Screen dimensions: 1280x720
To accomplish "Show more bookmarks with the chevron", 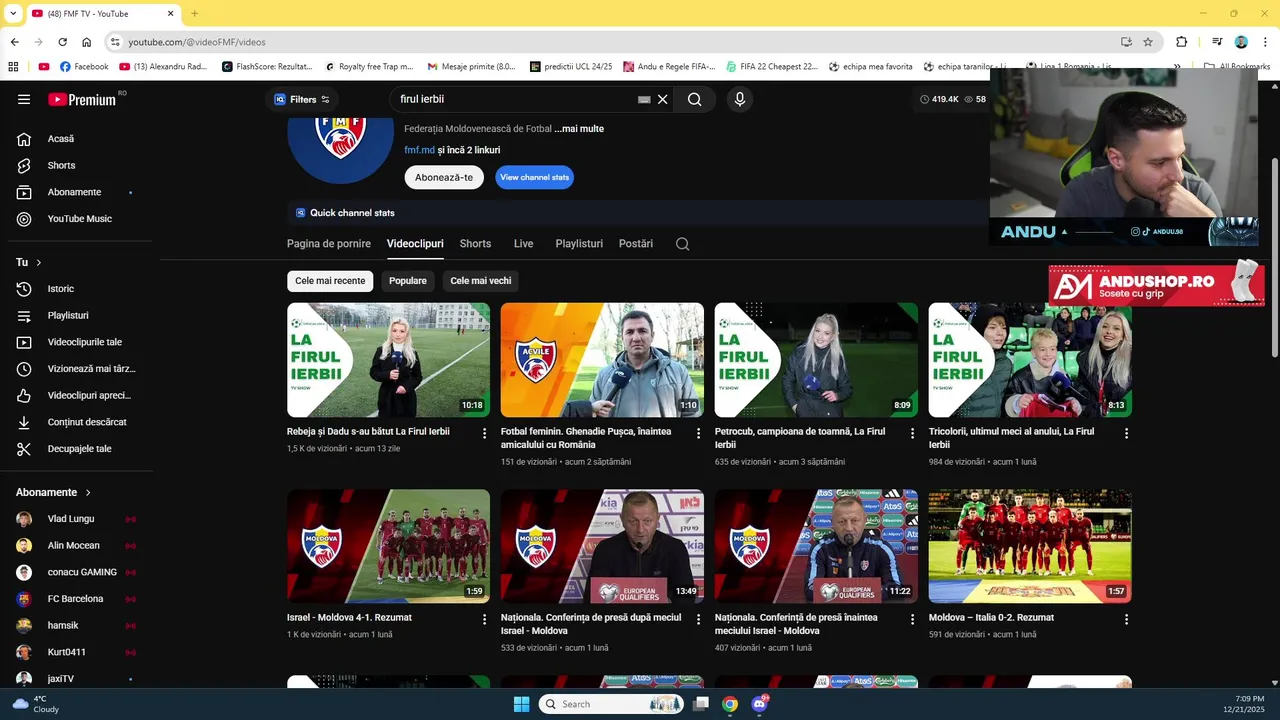I will click(1177, 67).
